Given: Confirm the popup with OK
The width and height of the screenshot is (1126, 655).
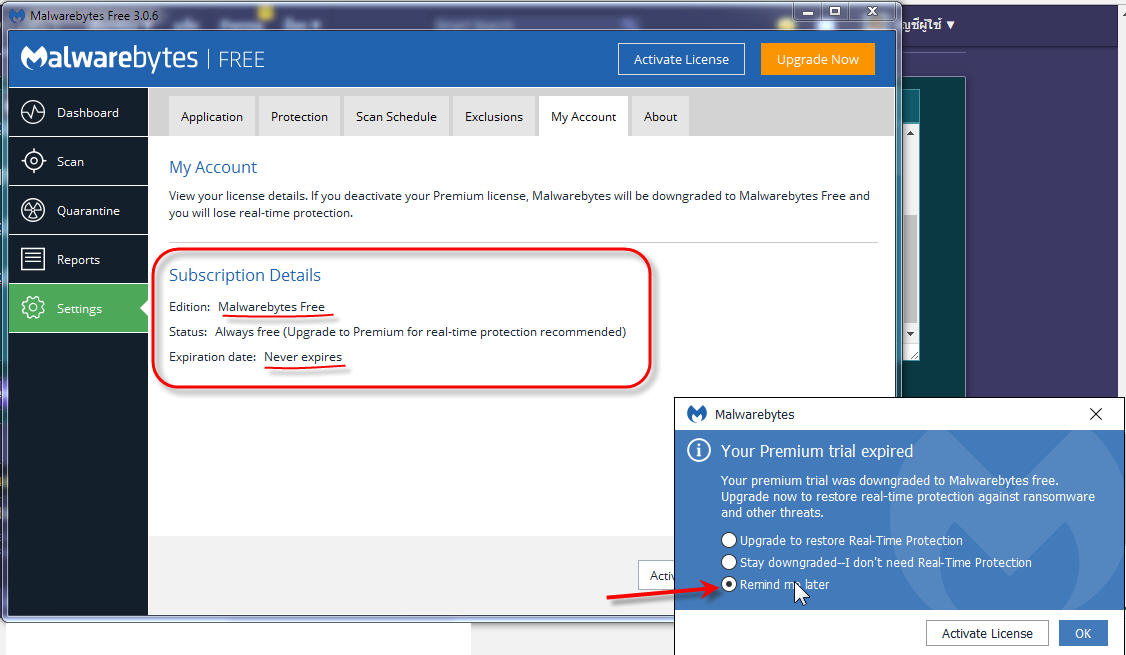Looking at the screenshot, I should pos(1083,633).
